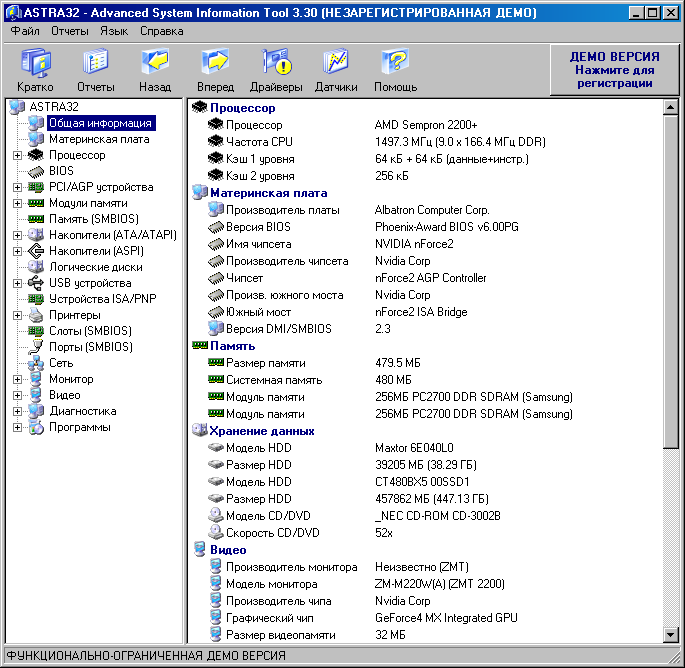The height and width of the screenshot is (668, 685).
Task: Go forward with the Вперед arrow icon
Action: (215, 61)
